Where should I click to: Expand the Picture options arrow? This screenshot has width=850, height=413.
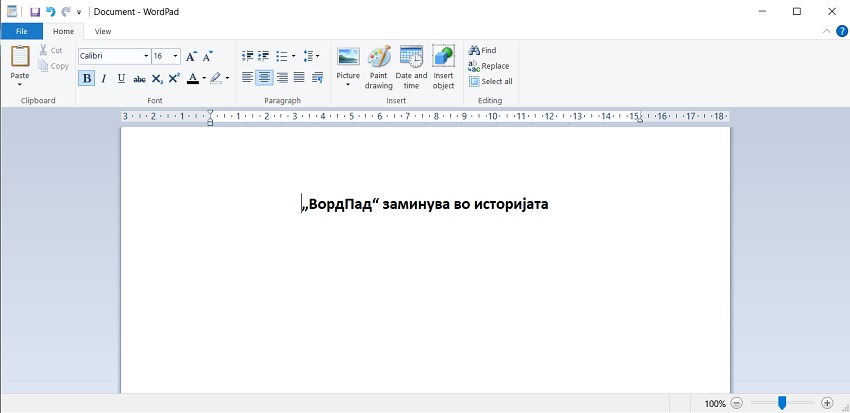[348, 85]
